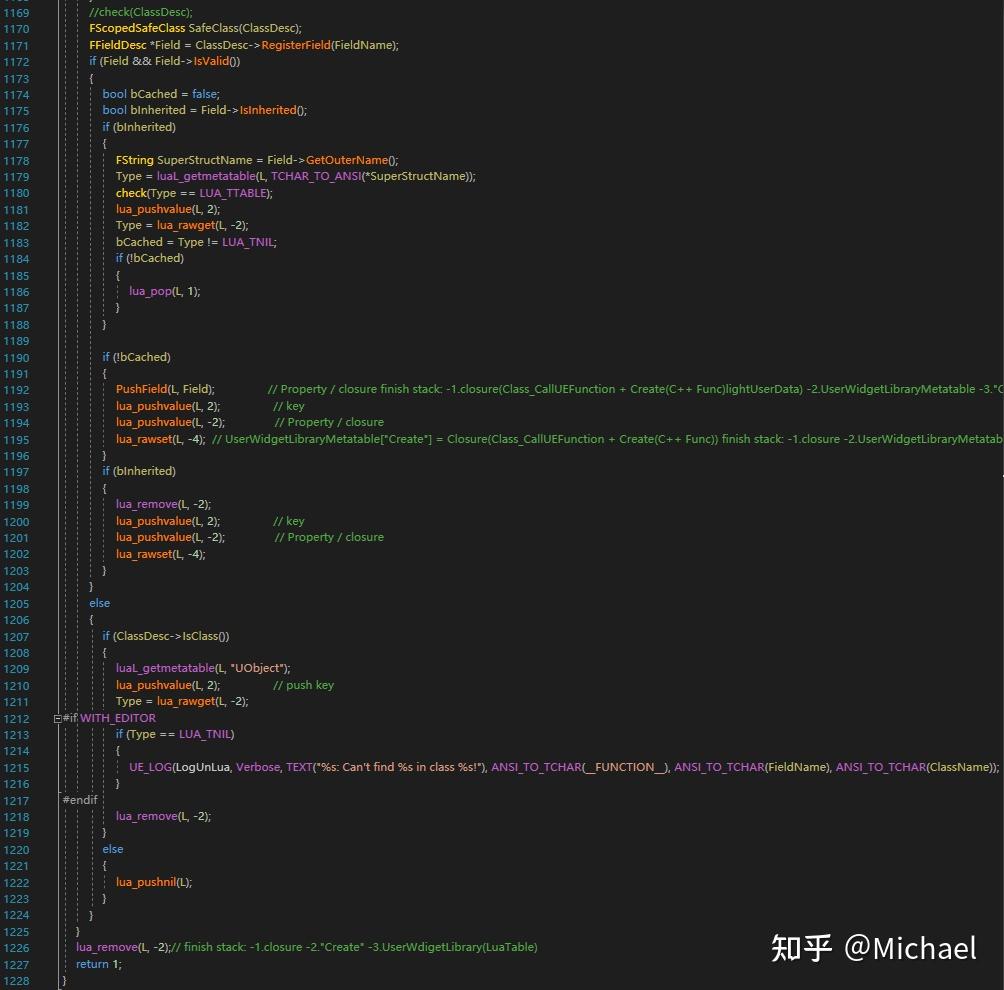The image size is (1004, 990).
Task: Place cursor on the RegisterField call
Action: coord(296,45)
